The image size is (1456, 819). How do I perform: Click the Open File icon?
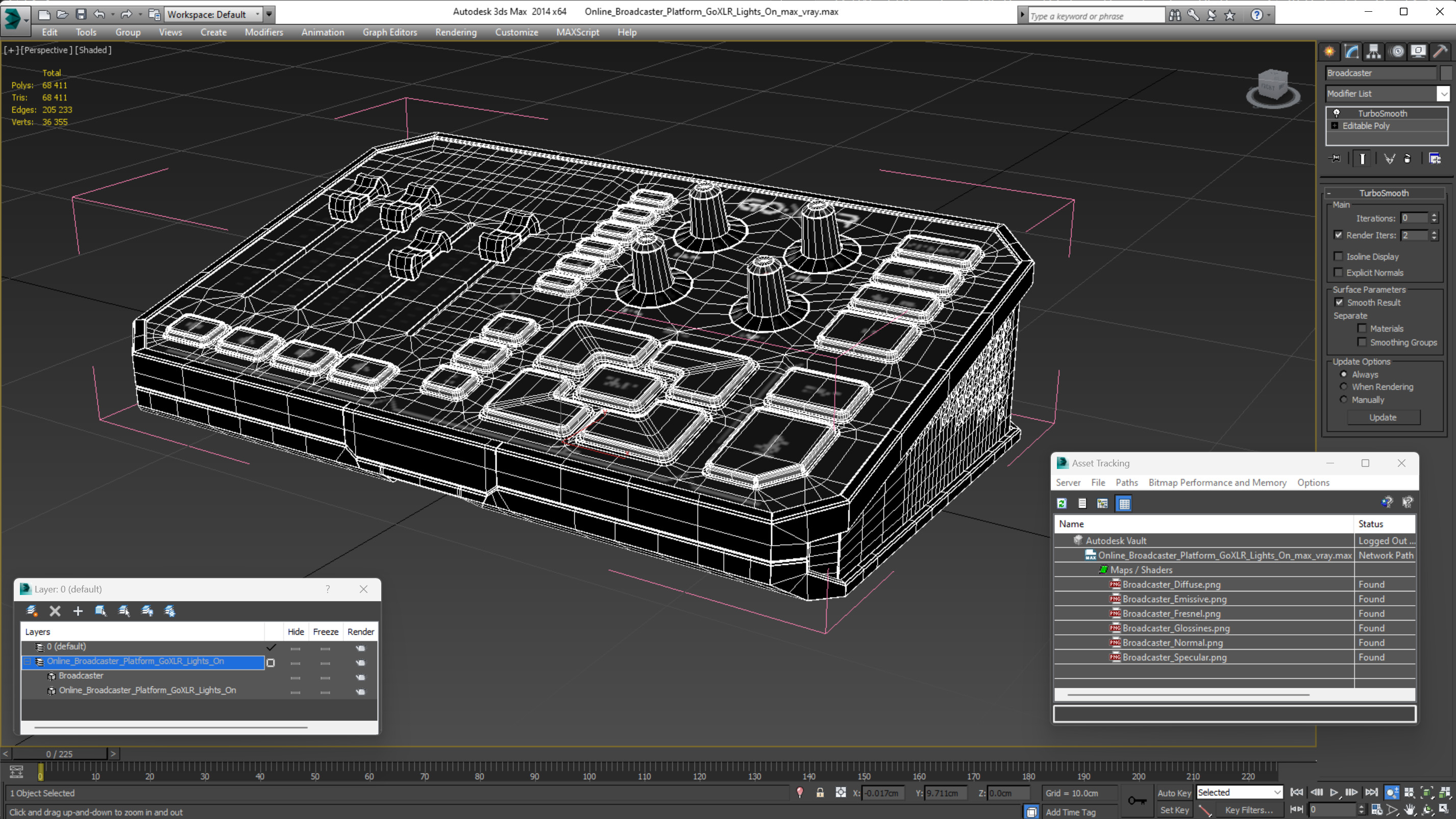tap(63, 14)
